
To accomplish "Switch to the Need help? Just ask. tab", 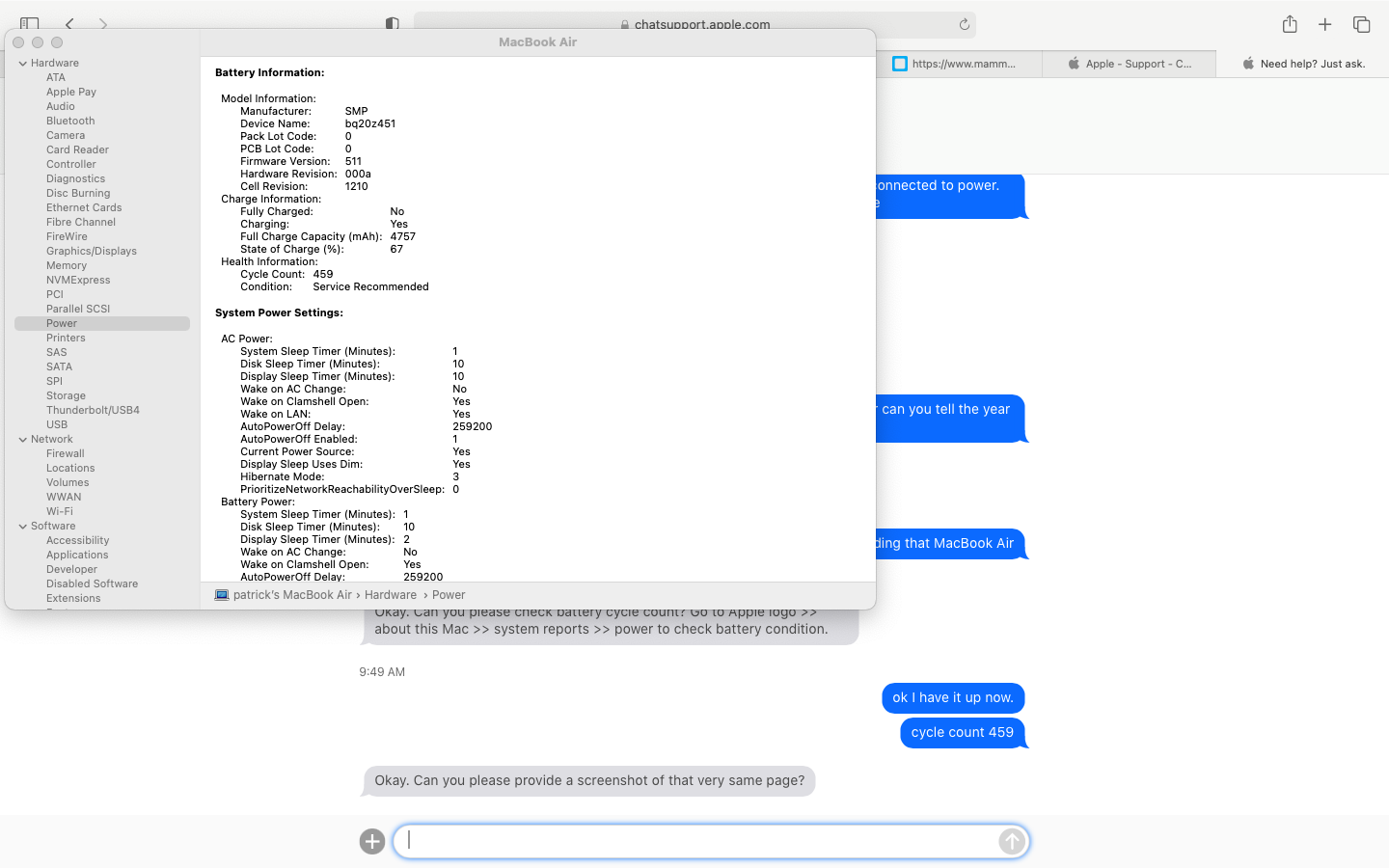I will coord(1303,64).
